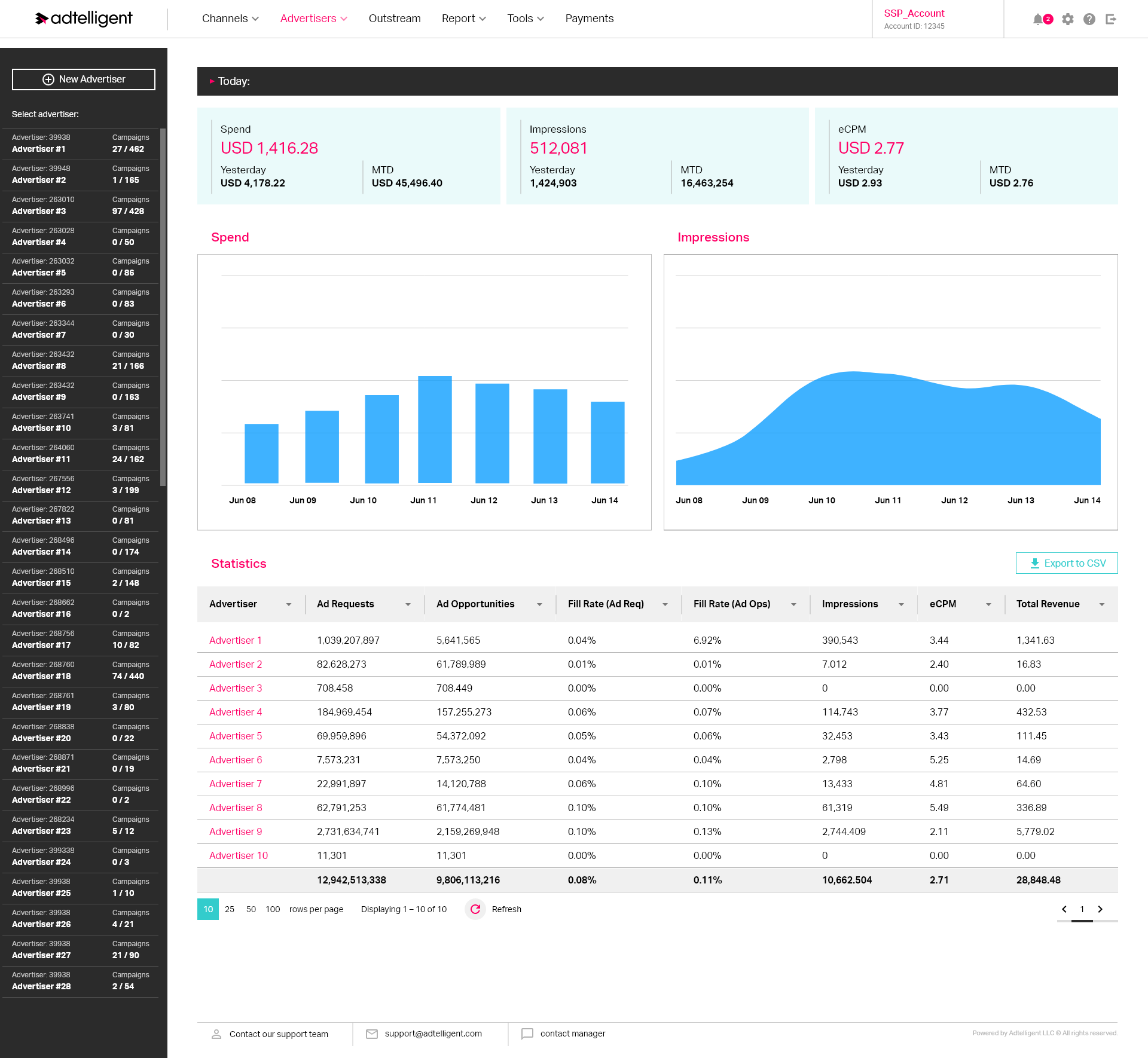Click the email icon next to support@adtelligent.com
Viewport: 1148px width, 1058px height.
371,1033
